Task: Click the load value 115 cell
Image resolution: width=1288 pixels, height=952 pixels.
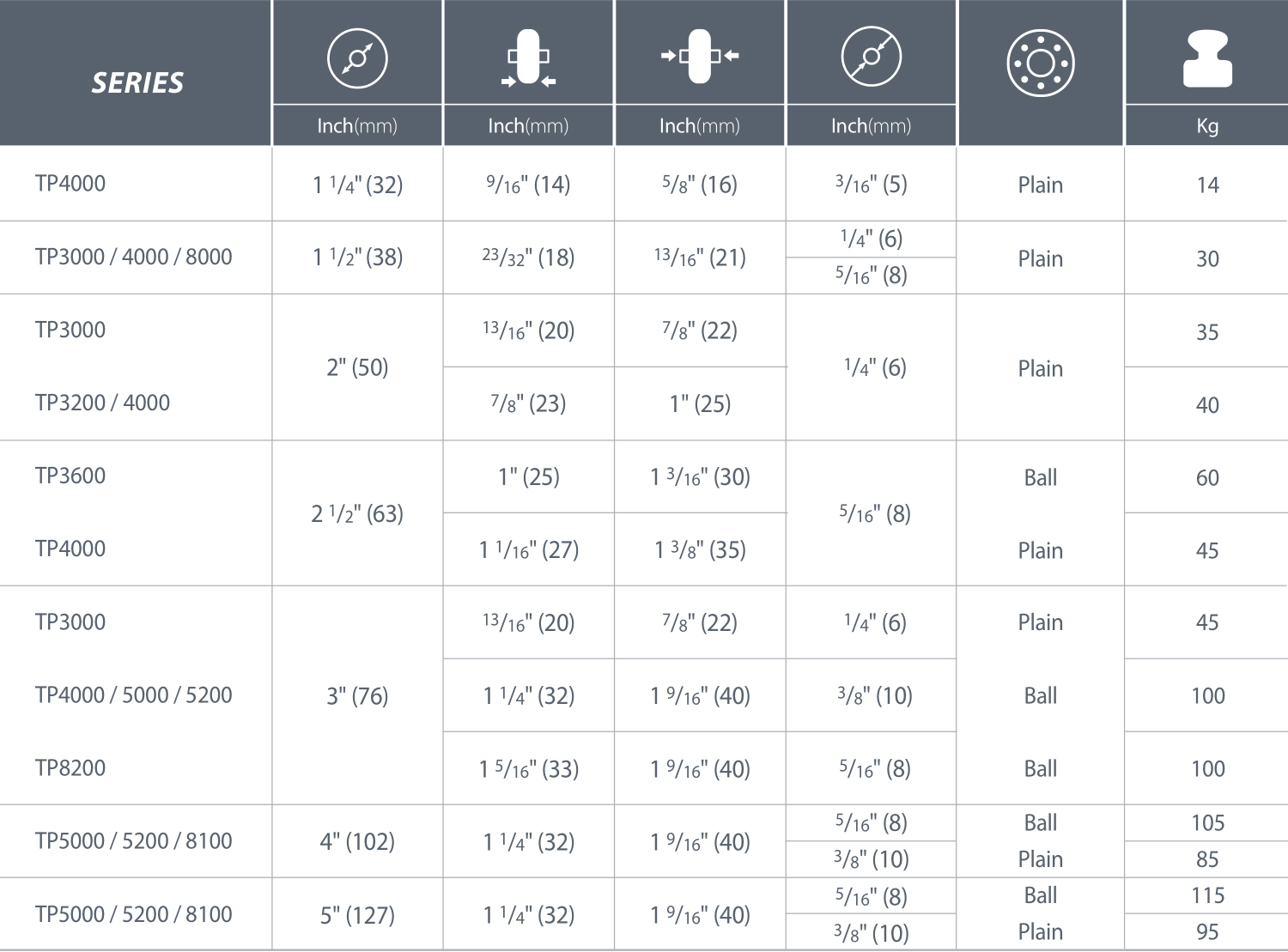Action: click(1207, 895)
